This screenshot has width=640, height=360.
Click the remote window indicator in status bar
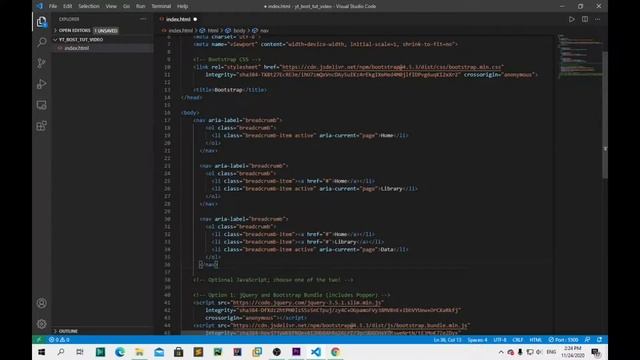(39, 340)
